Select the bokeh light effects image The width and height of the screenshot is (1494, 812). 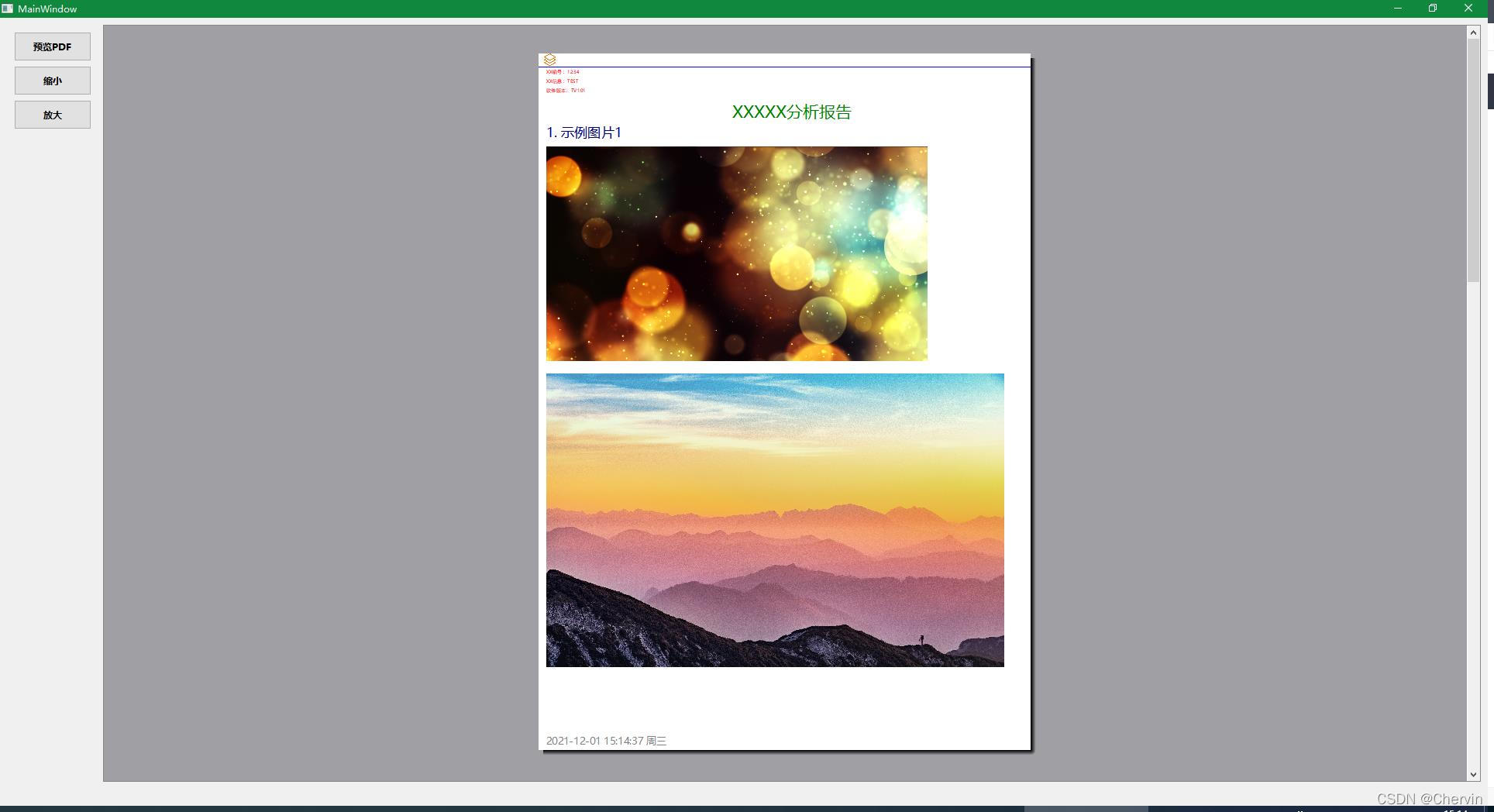(736, 253)
